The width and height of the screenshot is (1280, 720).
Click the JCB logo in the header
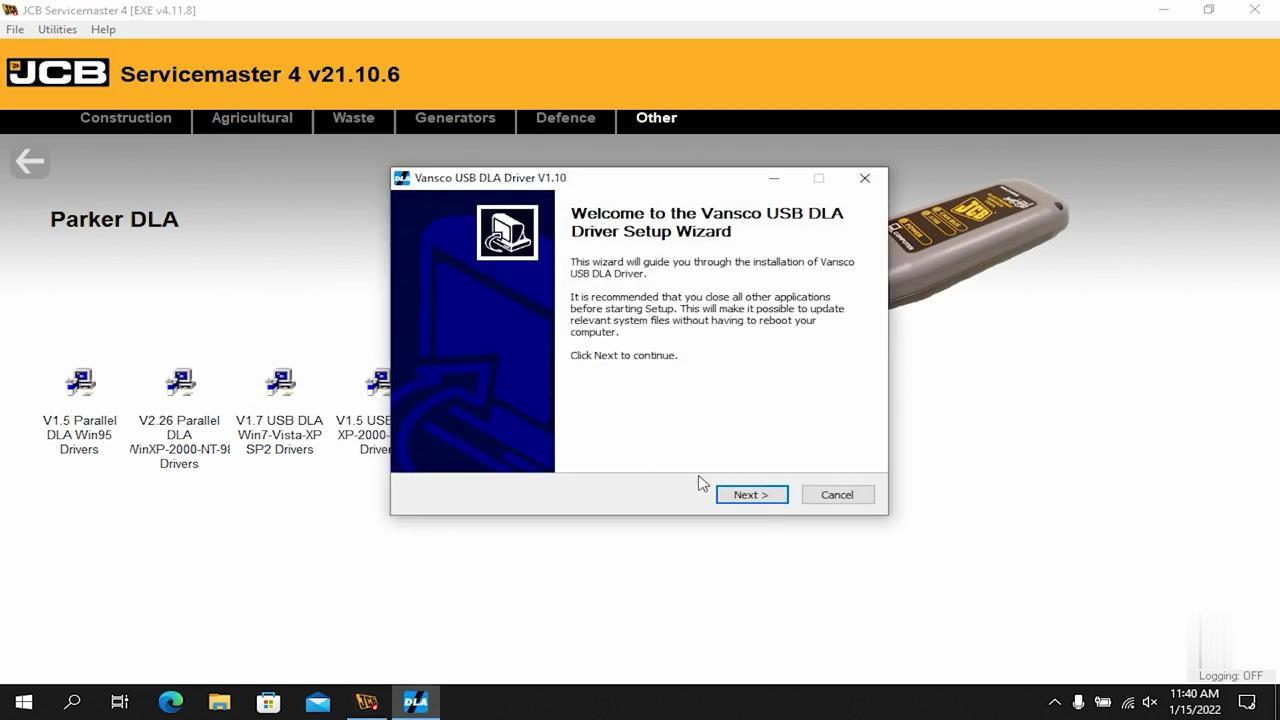[x=58, y=73]
